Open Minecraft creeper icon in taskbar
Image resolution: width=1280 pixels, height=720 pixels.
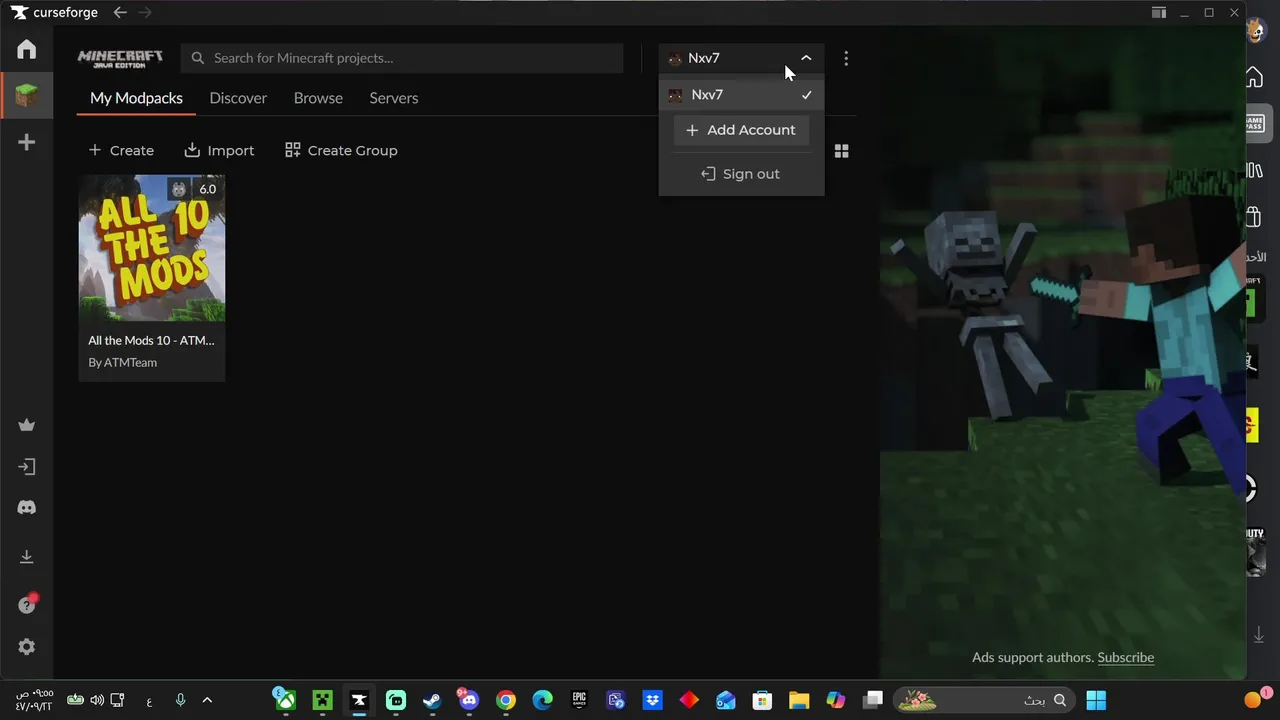tap(322, 700)
